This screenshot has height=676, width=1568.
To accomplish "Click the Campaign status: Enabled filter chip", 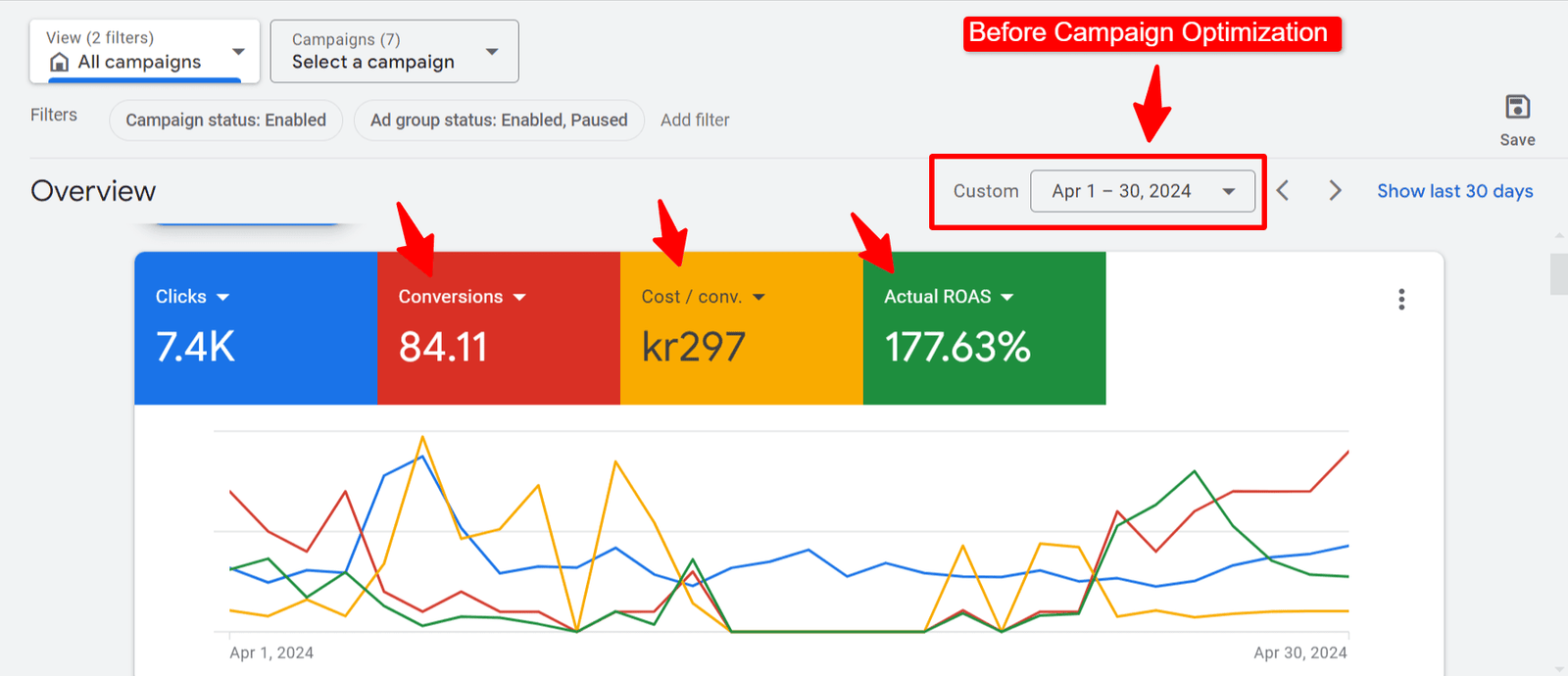I will point(225,120).
